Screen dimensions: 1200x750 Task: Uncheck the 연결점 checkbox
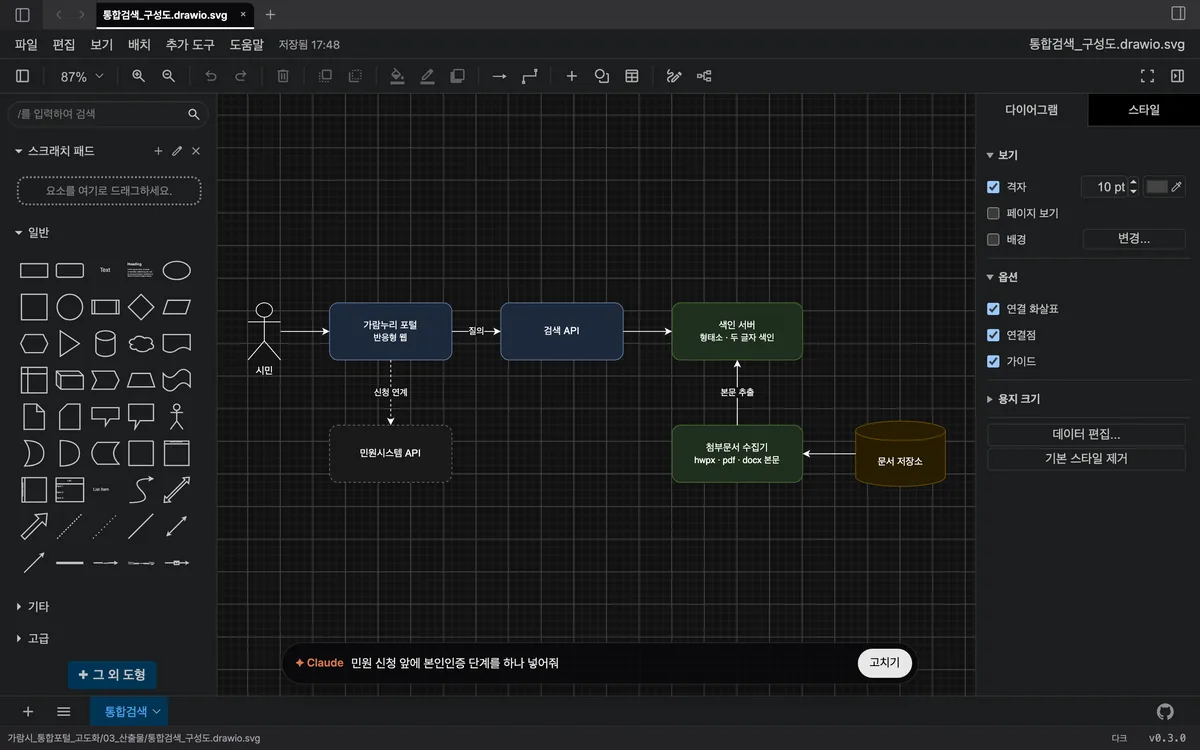993,335
